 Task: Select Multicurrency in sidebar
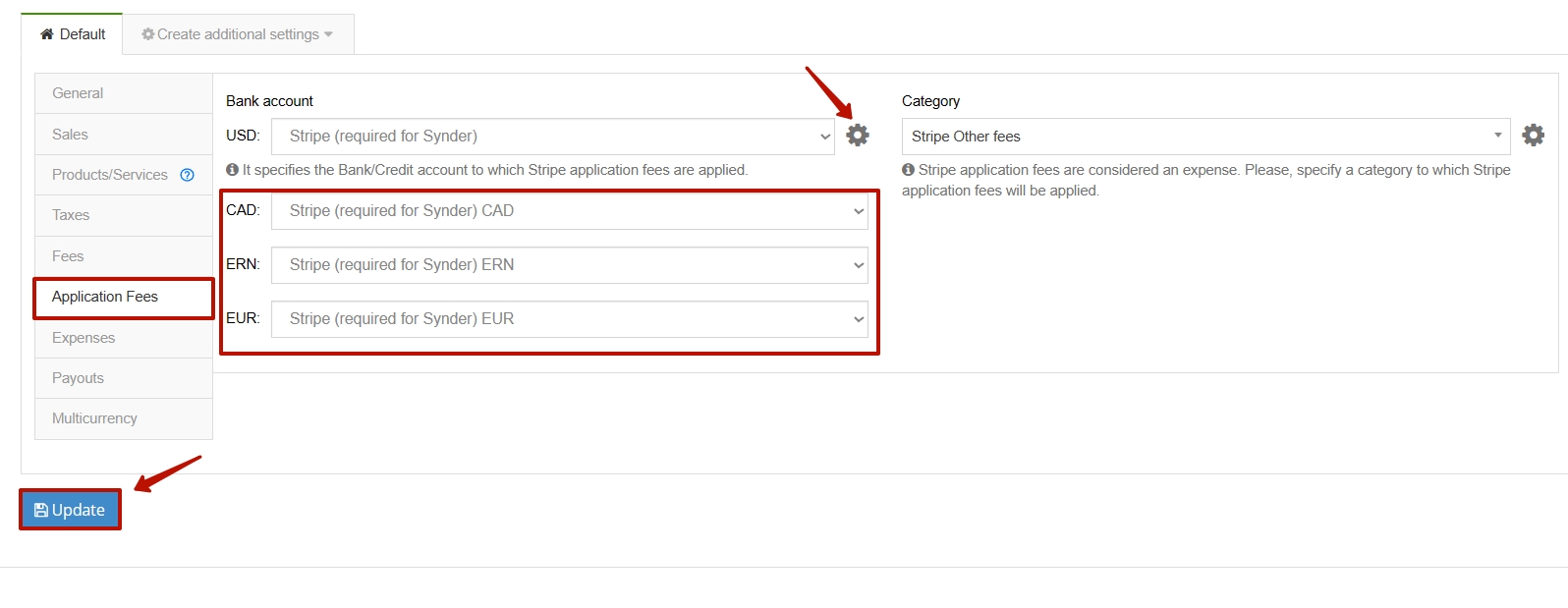124,418
